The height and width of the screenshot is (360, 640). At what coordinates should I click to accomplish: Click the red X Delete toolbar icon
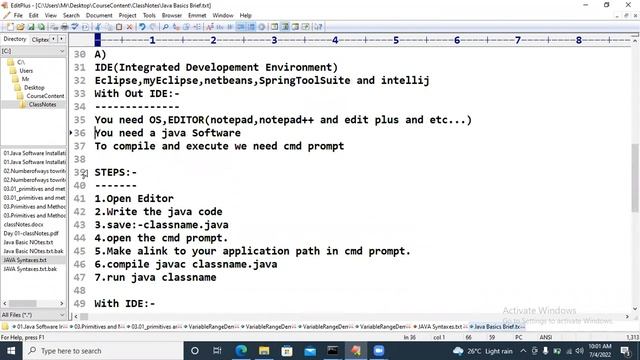point(129,27)
